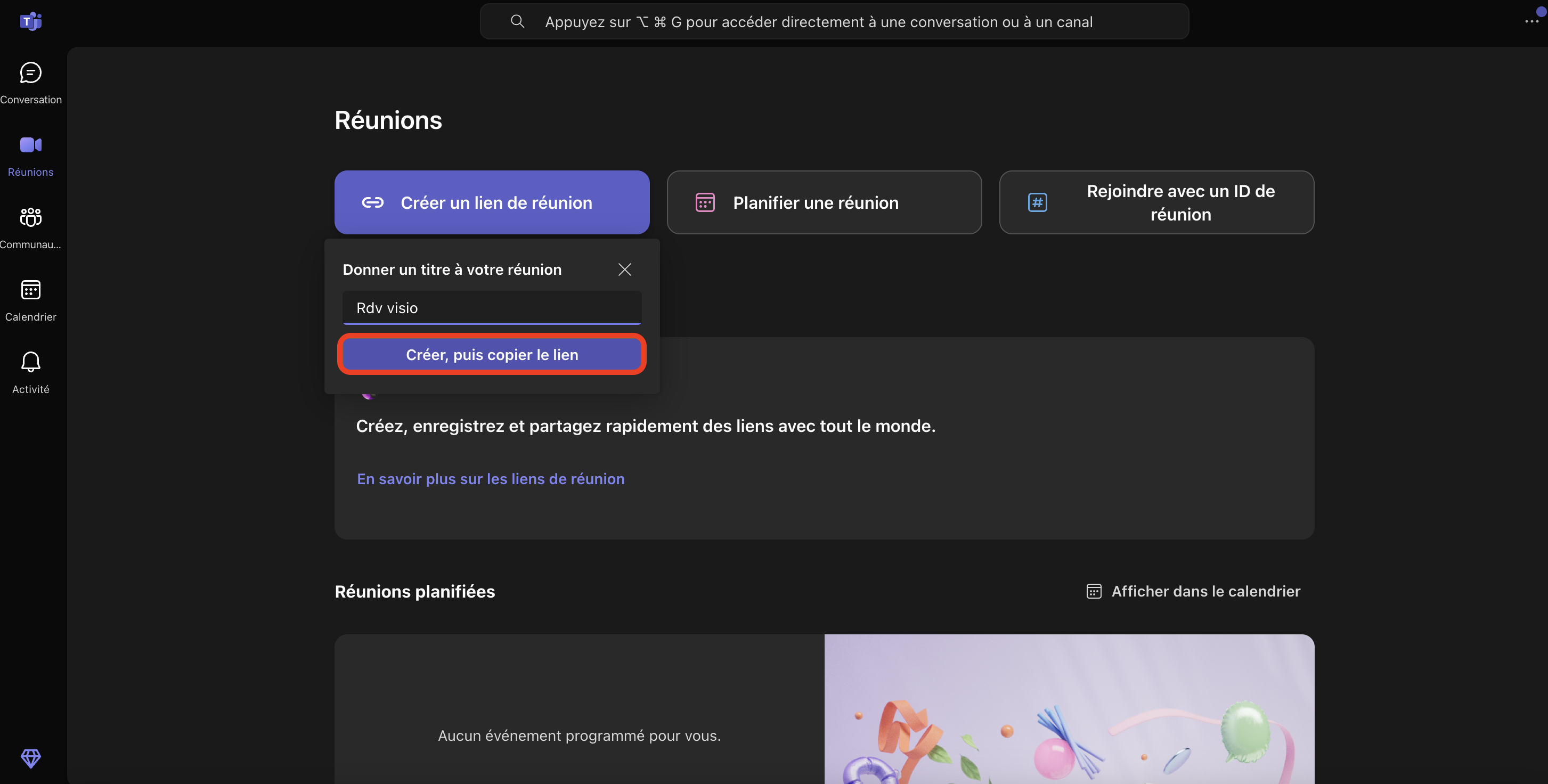
Task: Open the Activité bell icon
Action: tap(31, 362)
